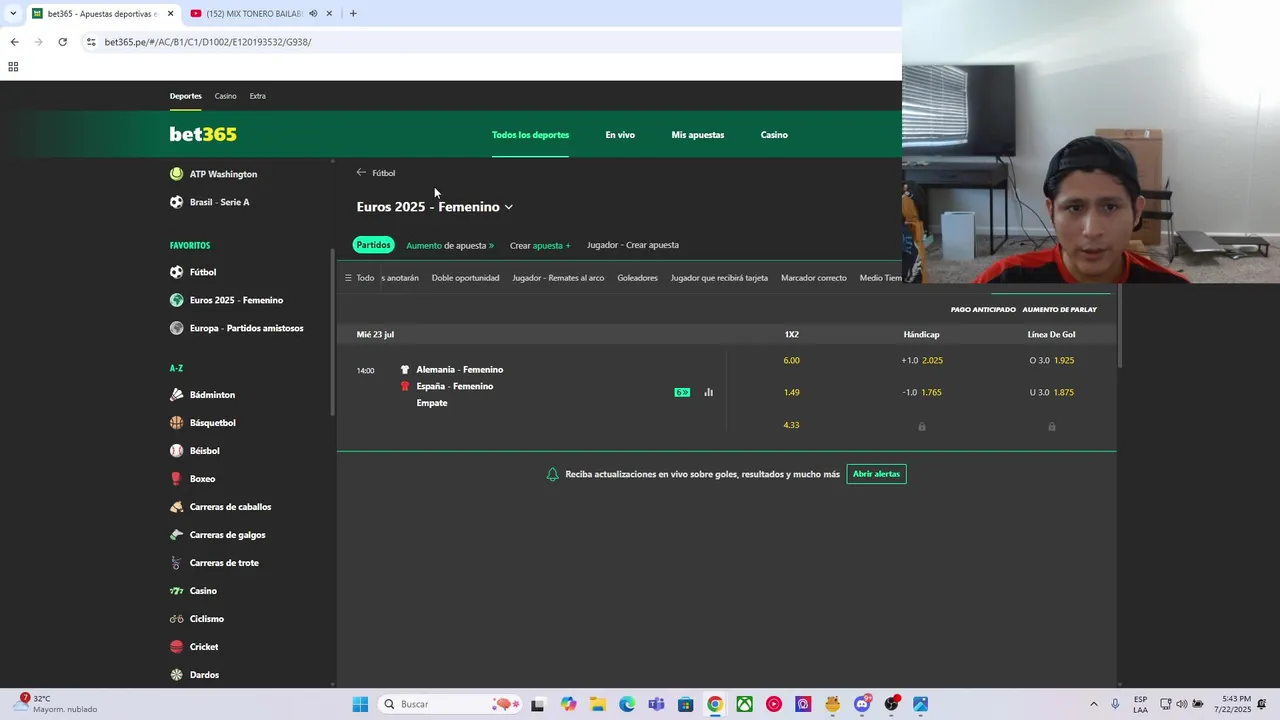
Task: Open the En vivo section
Action: 620,135
